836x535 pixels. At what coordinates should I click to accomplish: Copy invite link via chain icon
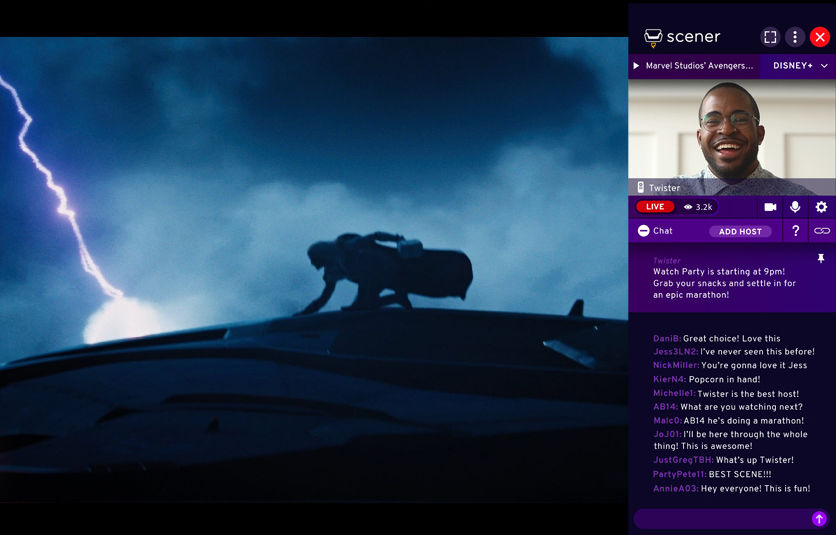pos(822,231)
